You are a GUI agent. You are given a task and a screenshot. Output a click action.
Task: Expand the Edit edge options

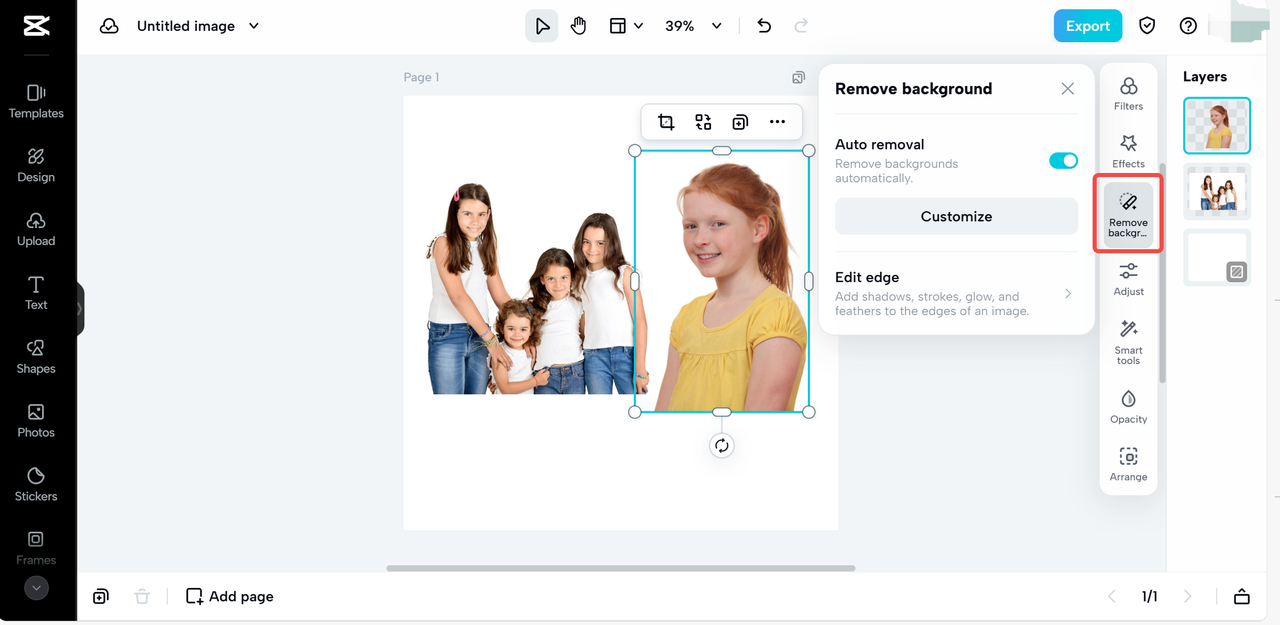coord(1067,294)
